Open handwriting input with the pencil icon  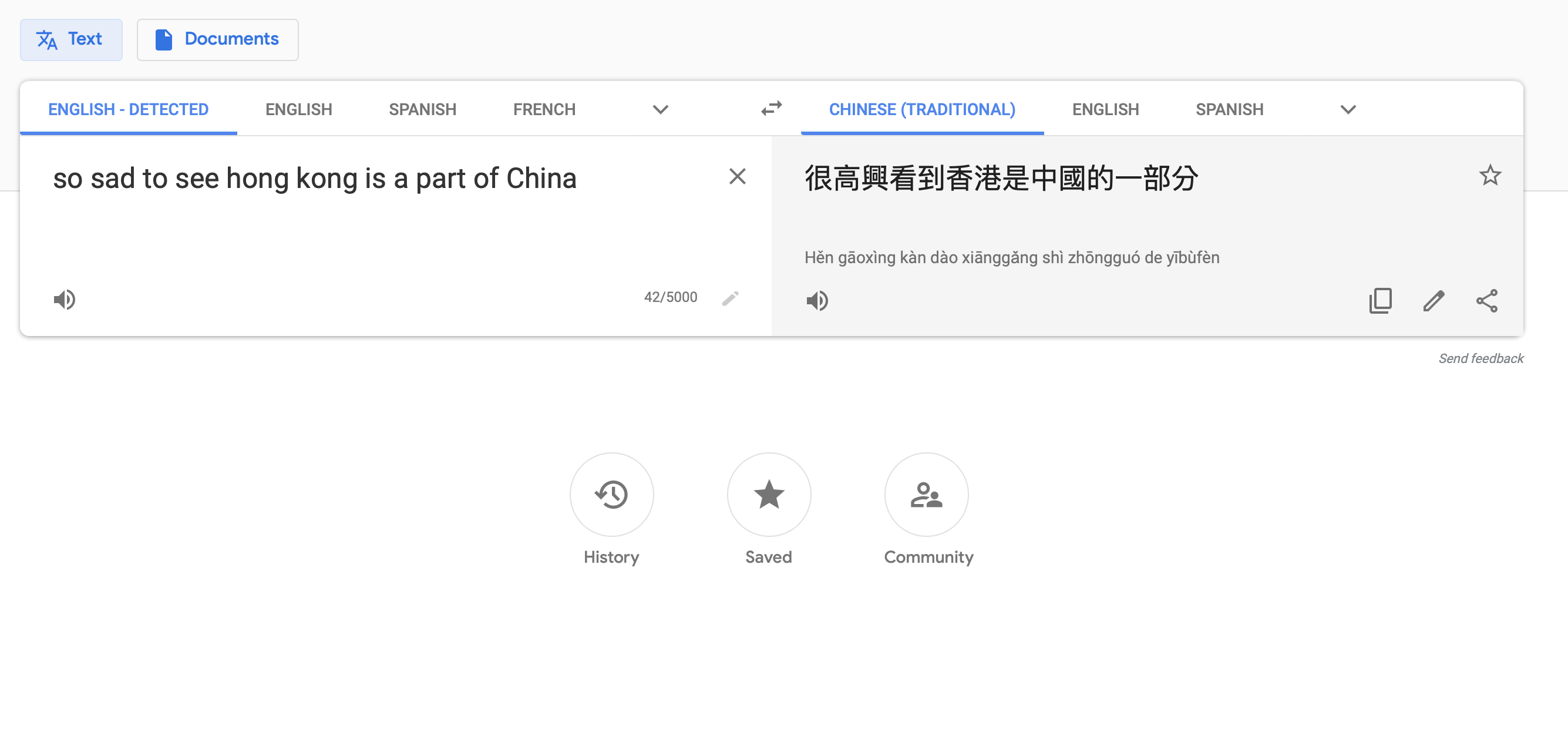tap(731, 298)
